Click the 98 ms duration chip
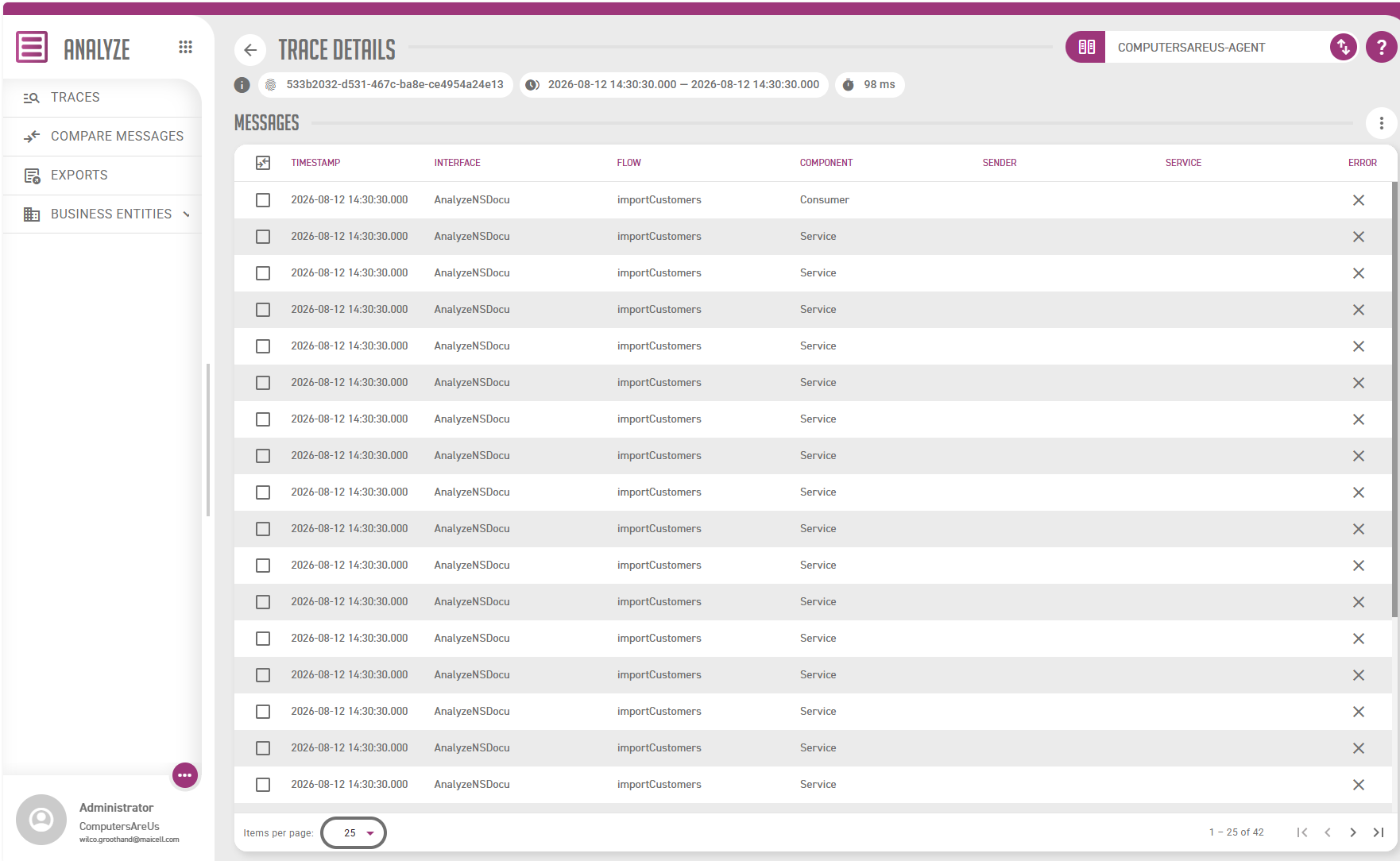Viewport: 1400px width, 861px height. (x=869, y=85)
